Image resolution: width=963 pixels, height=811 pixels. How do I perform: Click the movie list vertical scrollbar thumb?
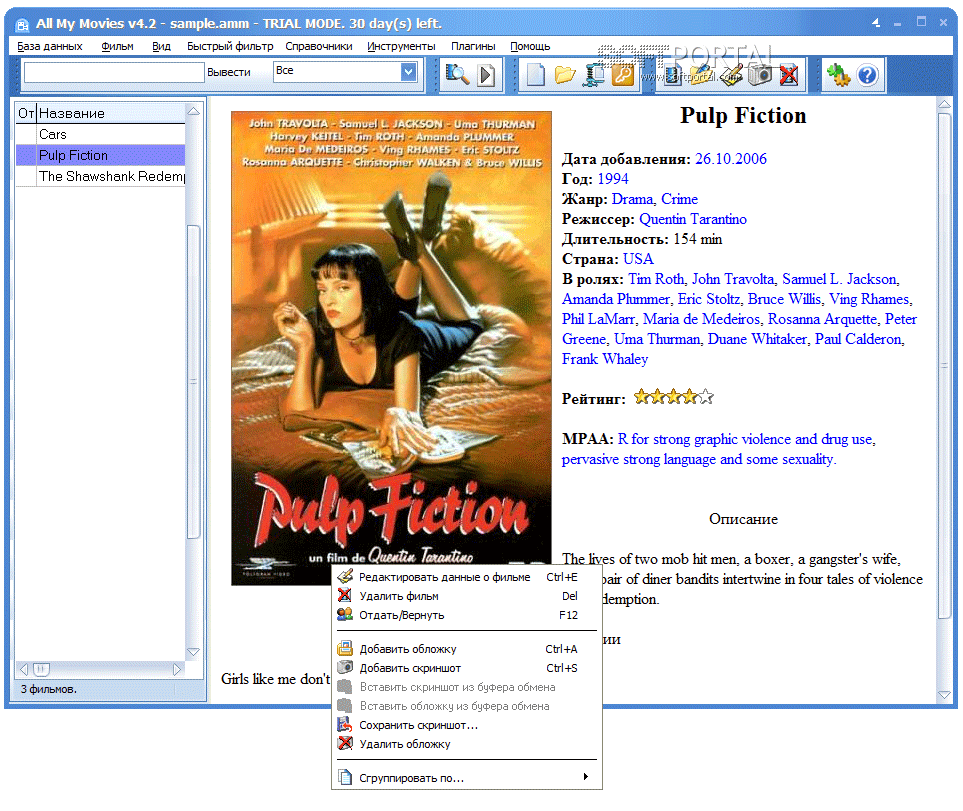tap(193, 381)
